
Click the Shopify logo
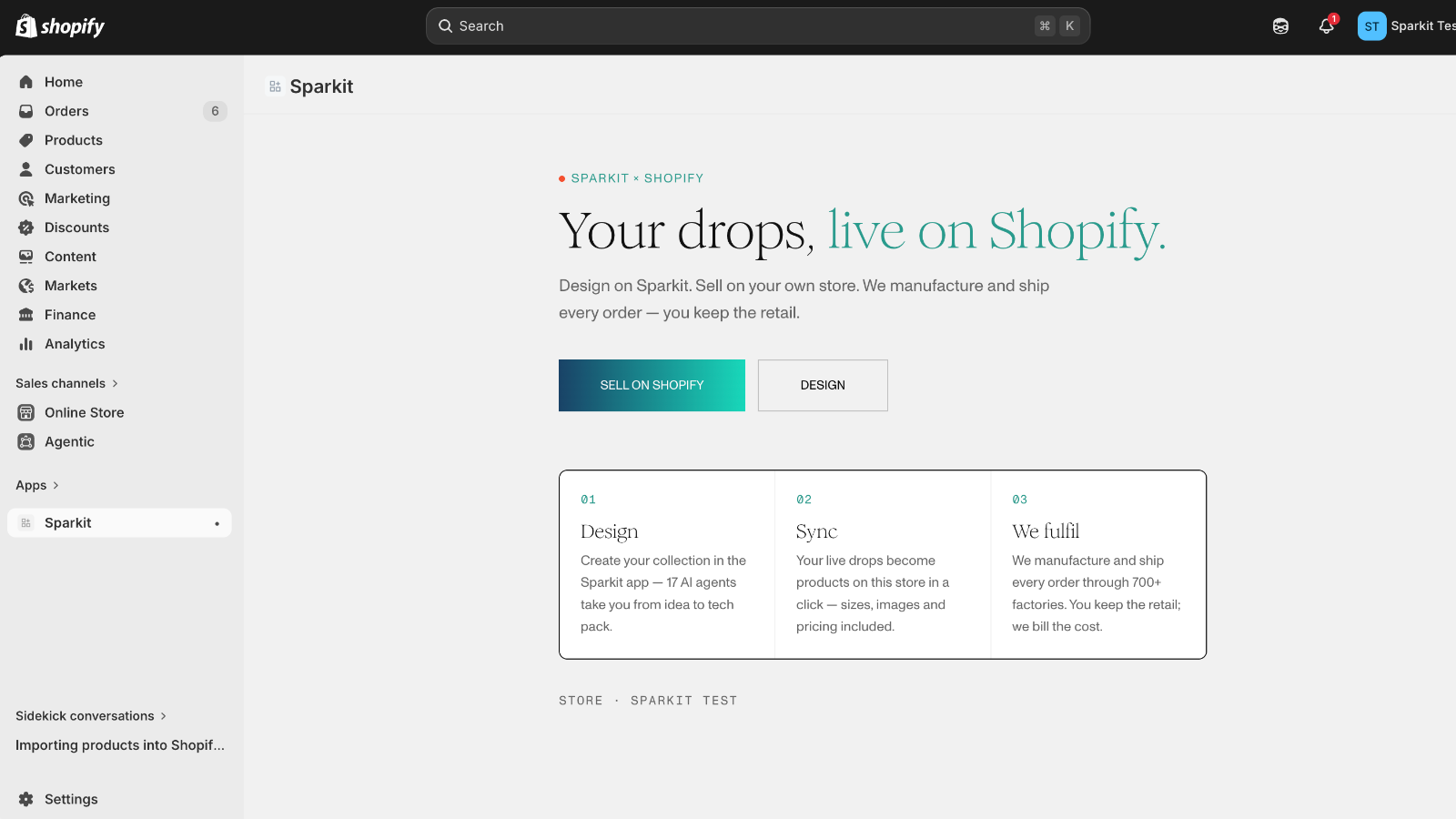coord(60,26)
